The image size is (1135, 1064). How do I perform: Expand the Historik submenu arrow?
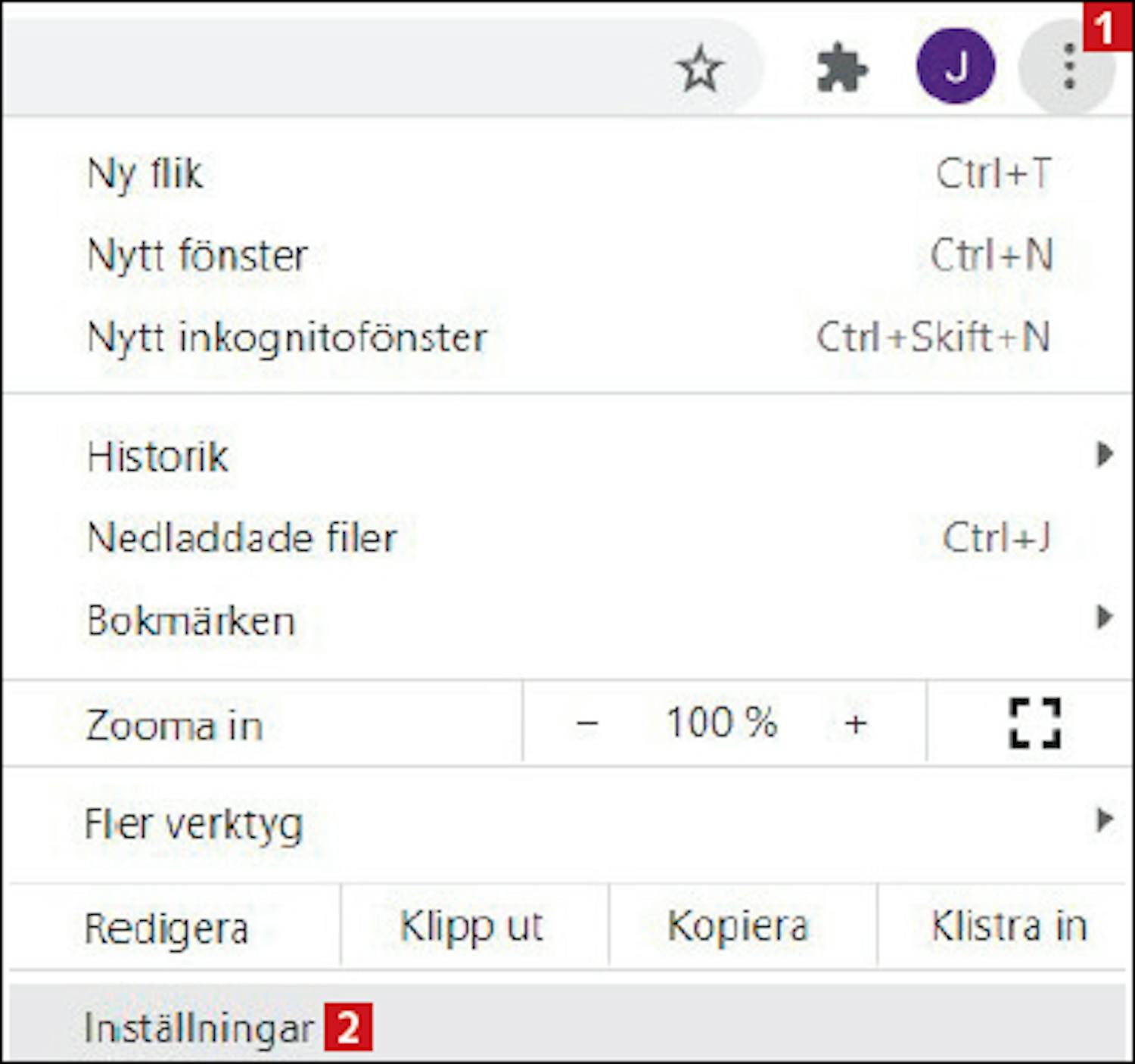[1105, 455]
